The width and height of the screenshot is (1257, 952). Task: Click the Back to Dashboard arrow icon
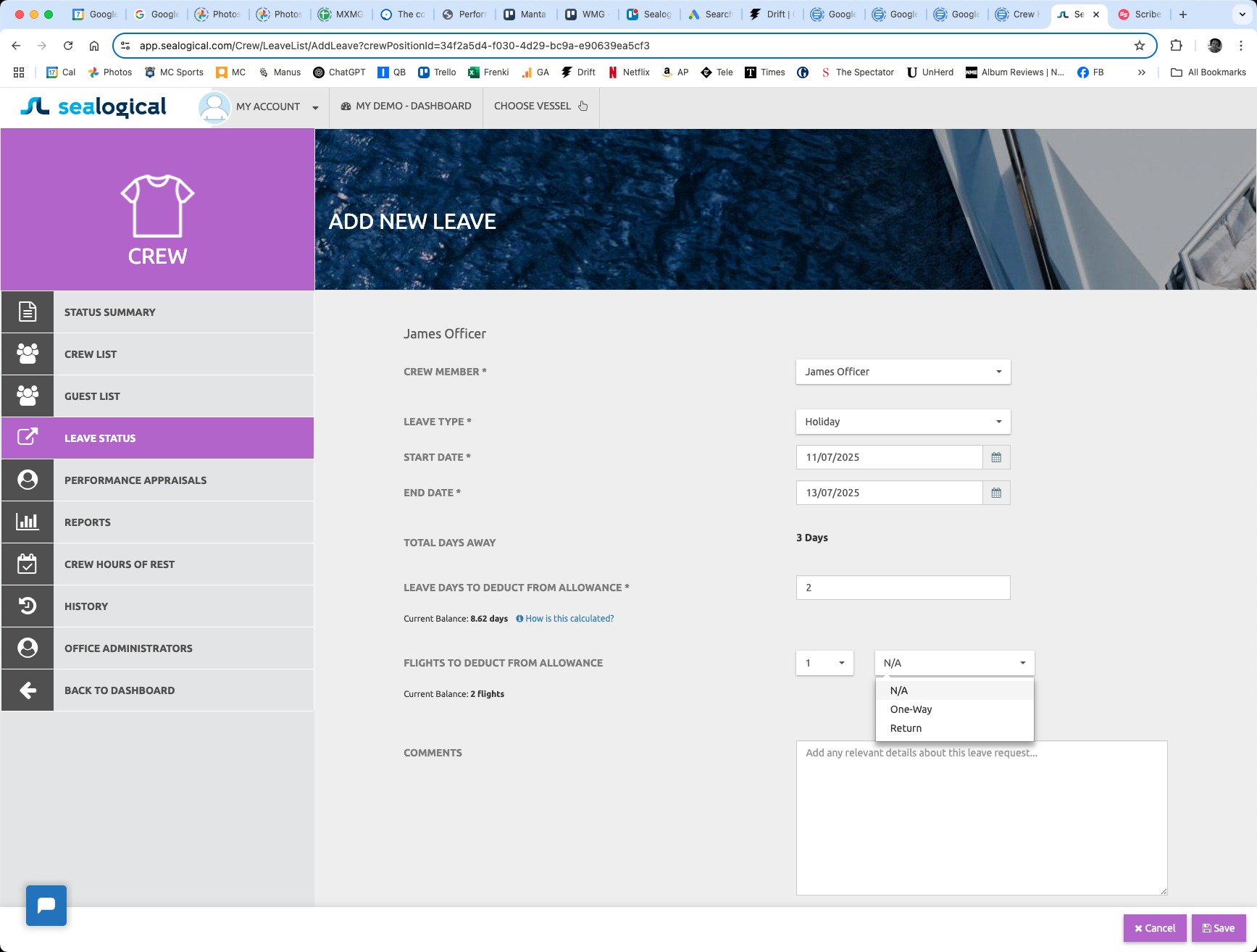[28, 690]
